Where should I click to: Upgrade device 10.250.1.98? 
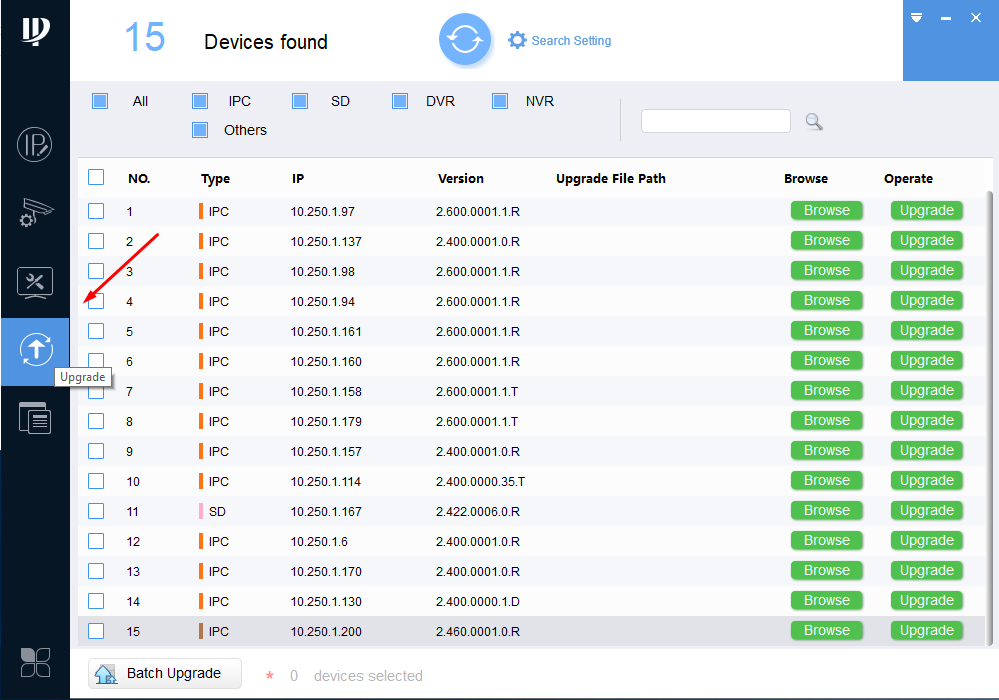pos(926,270)
